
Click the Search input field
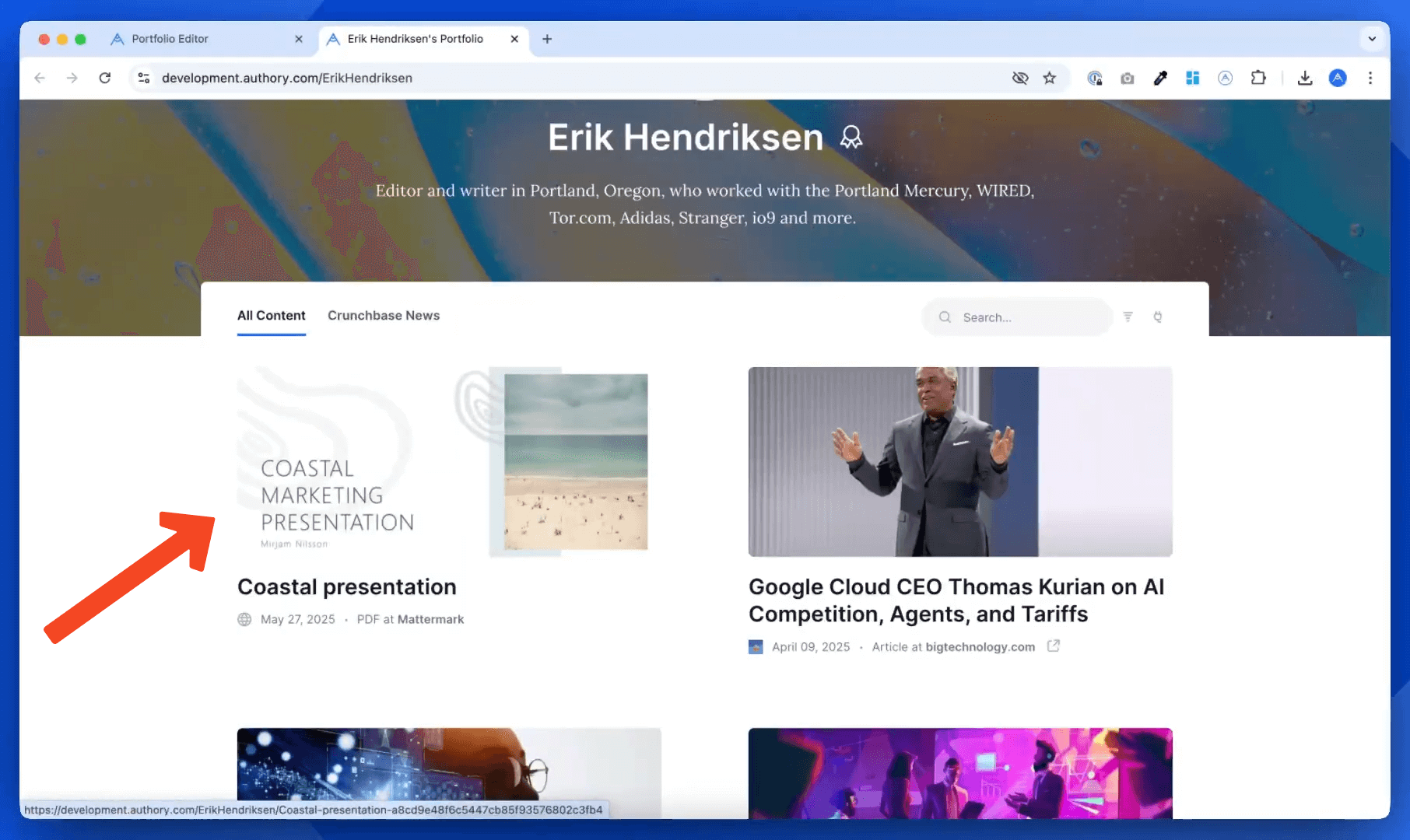[1018, 317]
